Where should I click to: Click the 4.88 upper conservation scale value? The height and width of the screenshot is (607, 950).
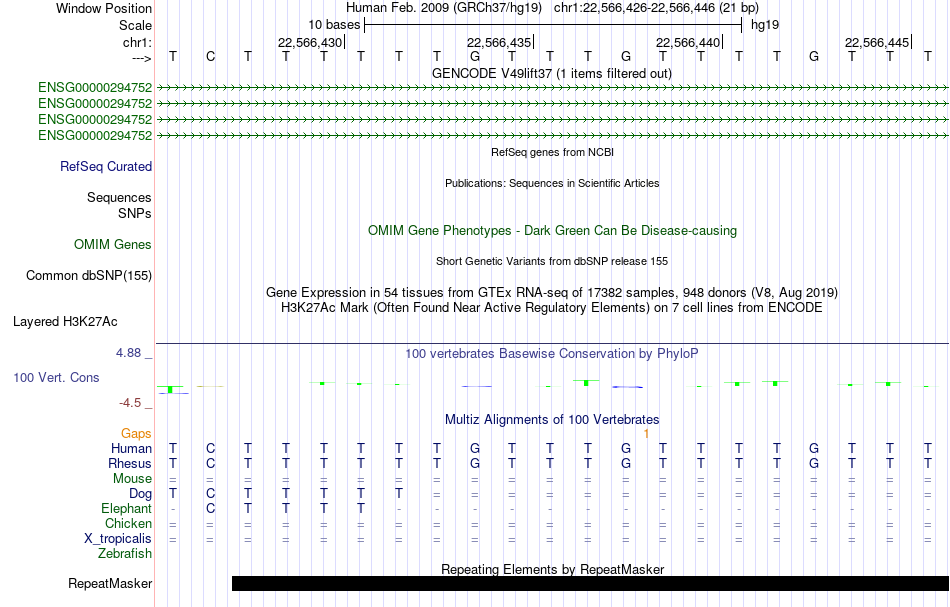[128, 353]
